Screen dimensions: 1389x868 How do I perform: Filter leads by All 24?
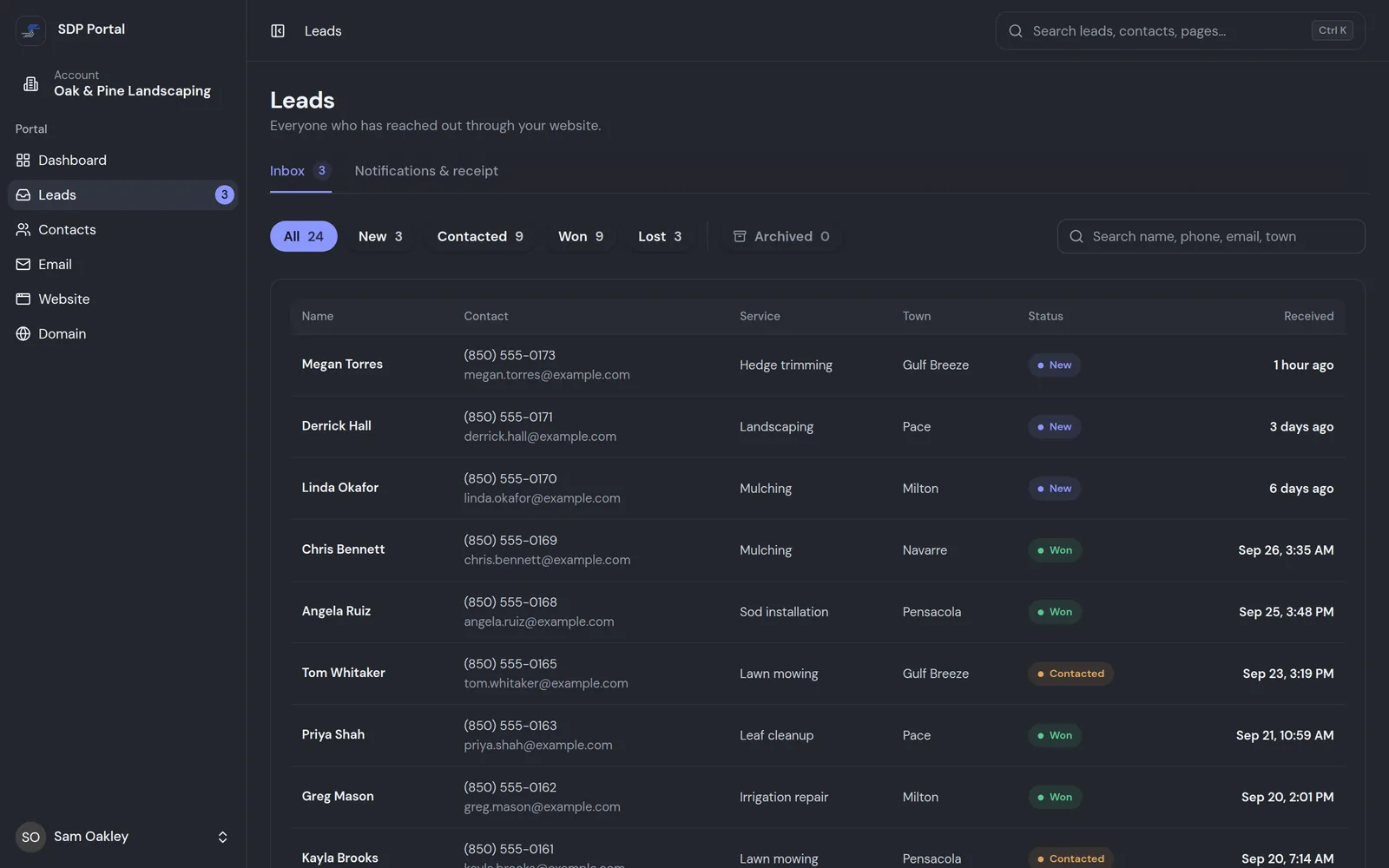coord(304,237)
